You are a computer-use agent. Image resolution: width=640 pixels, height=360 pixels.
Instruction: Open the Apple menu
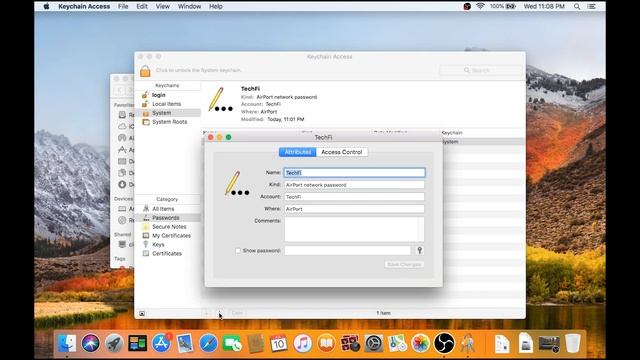[x=46, y=6]
